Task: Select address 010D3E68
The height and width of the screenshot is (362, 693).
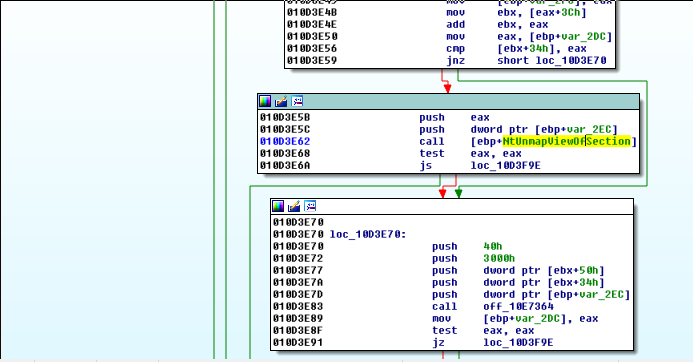Action: [285, 153]
